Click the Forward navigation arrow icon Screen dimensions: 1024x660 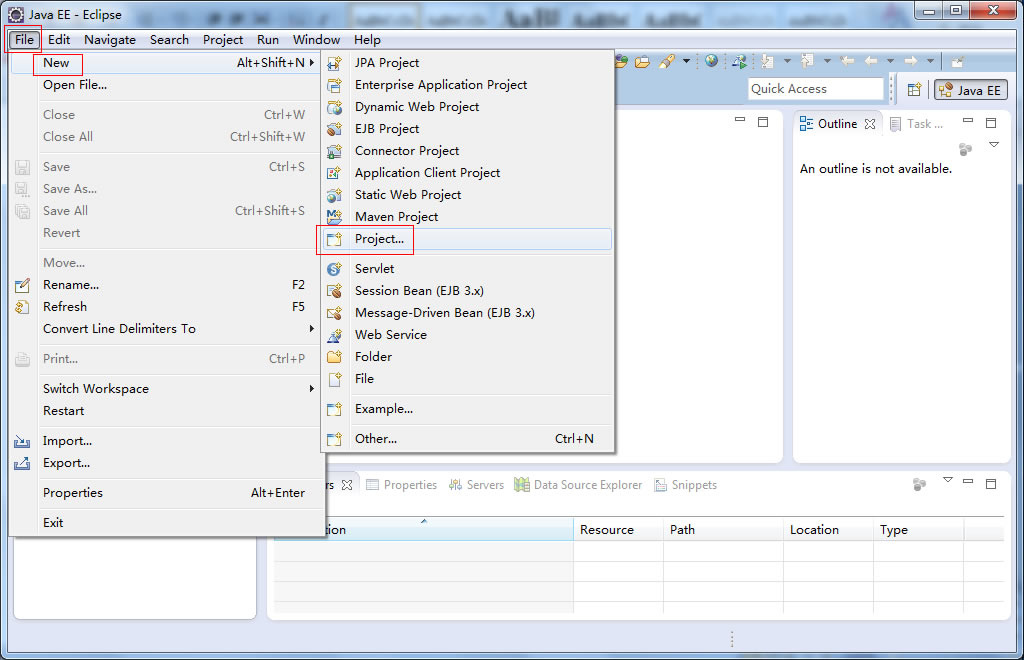[911, 61]
